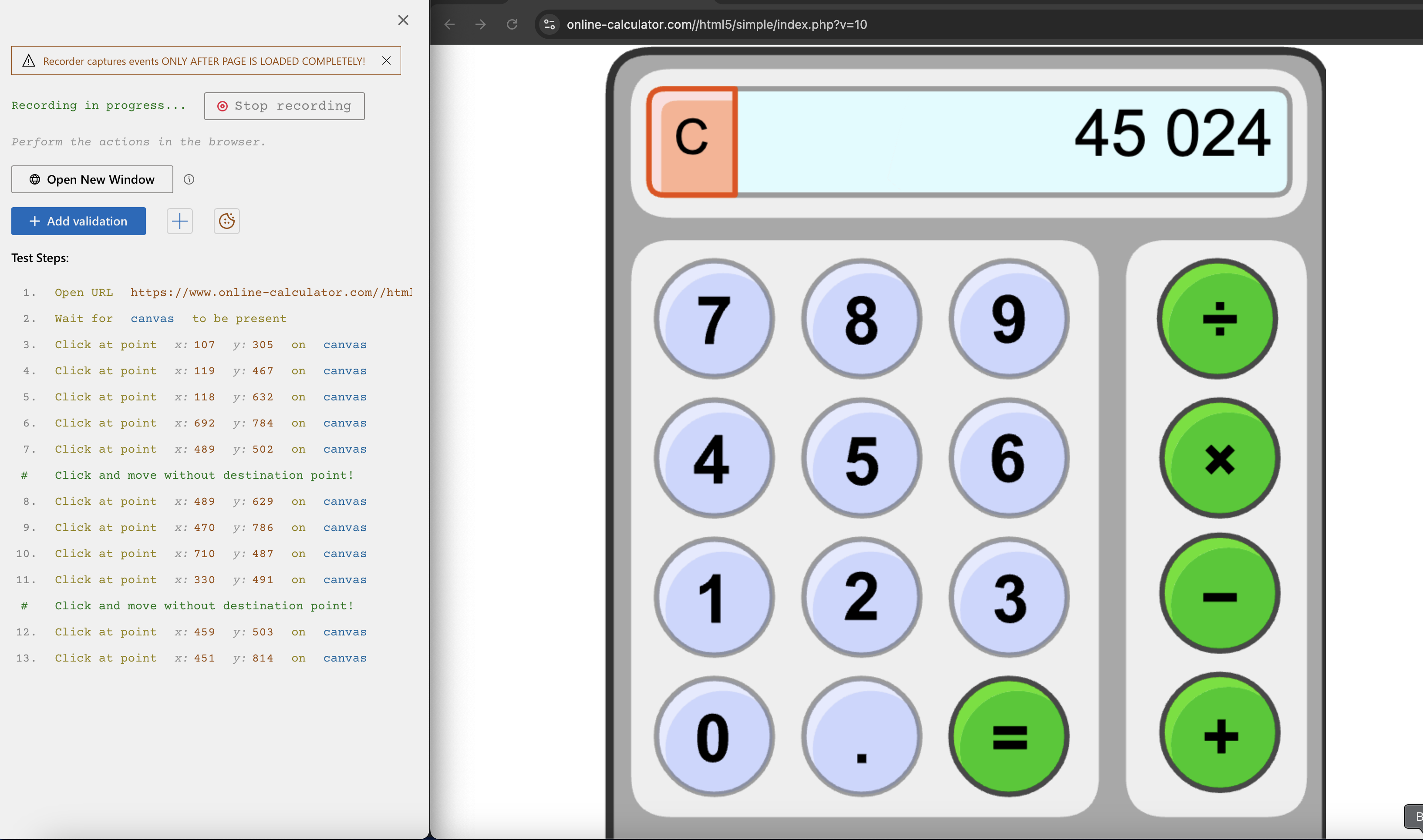1423x840 pixels.
Task: Dismiss the recorder warning banner
Action: (387, 60)
